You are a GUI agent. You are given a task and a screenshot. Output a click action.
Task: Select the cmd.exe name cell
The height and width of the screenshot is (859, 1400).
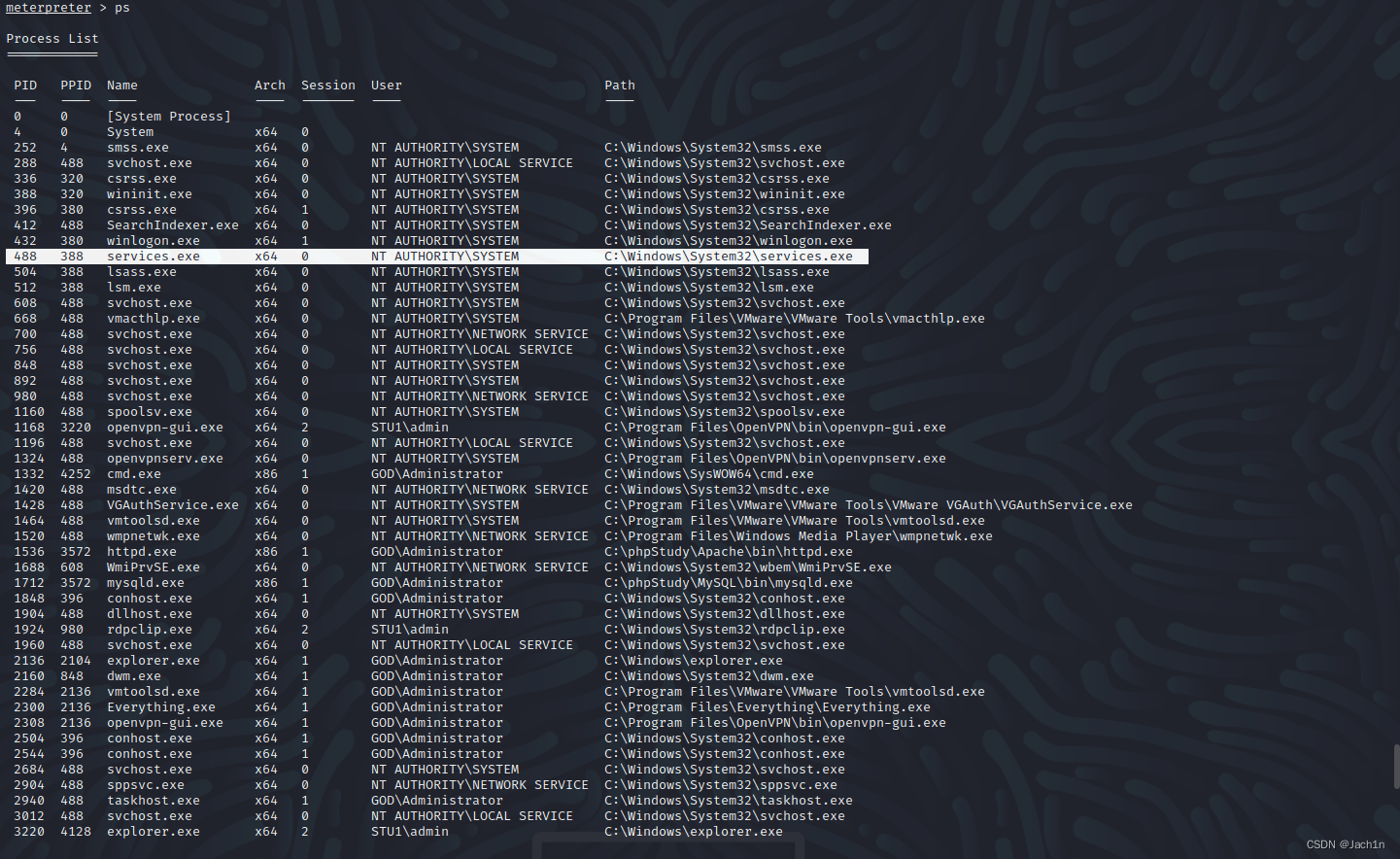[x=134, y=474]
